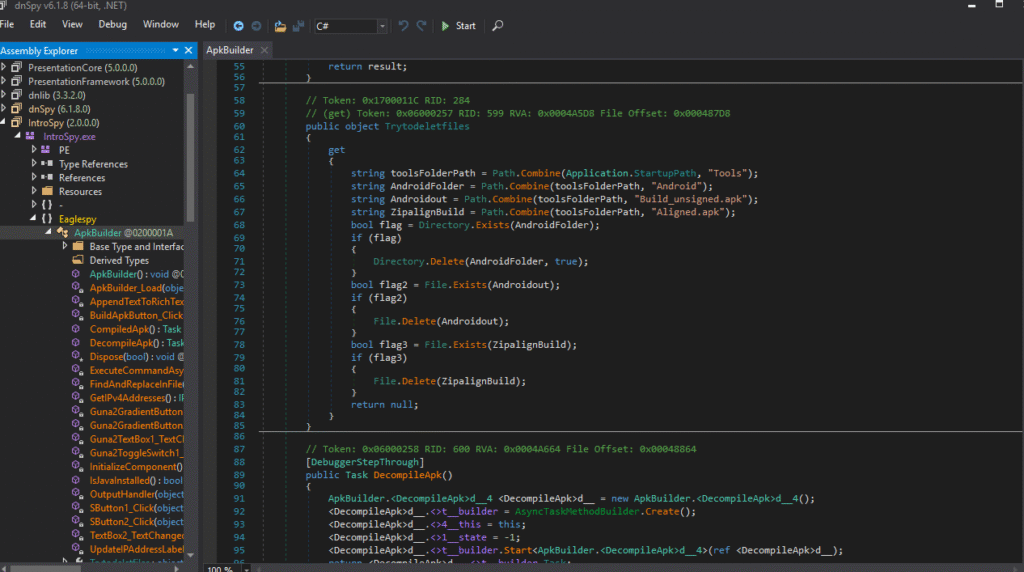Close the ApkBuilder tab

pos(264,50)
